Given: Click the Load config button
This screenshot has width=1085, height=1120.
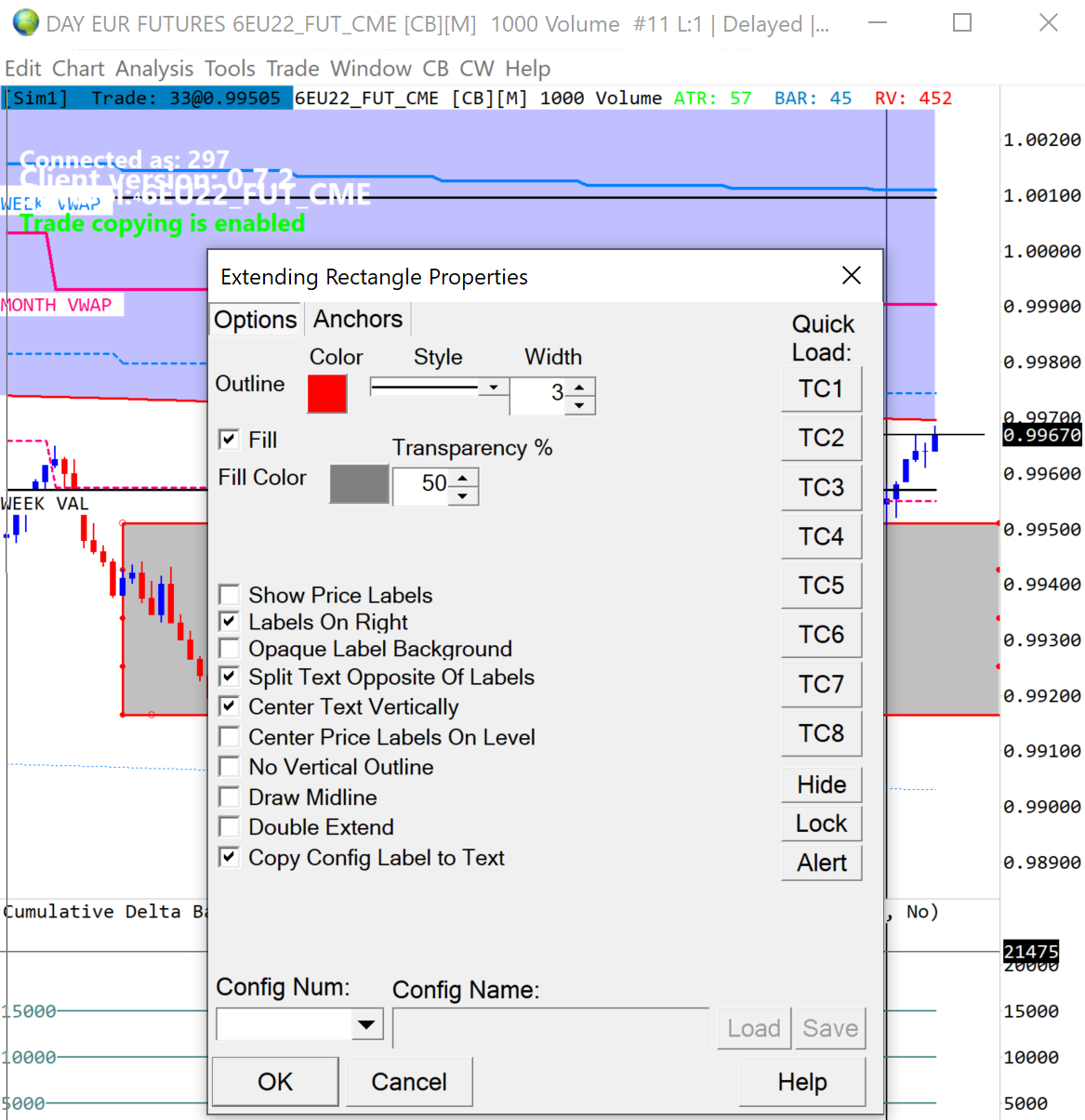Looking at the screenshot, I should click(x=754, y=1028).
